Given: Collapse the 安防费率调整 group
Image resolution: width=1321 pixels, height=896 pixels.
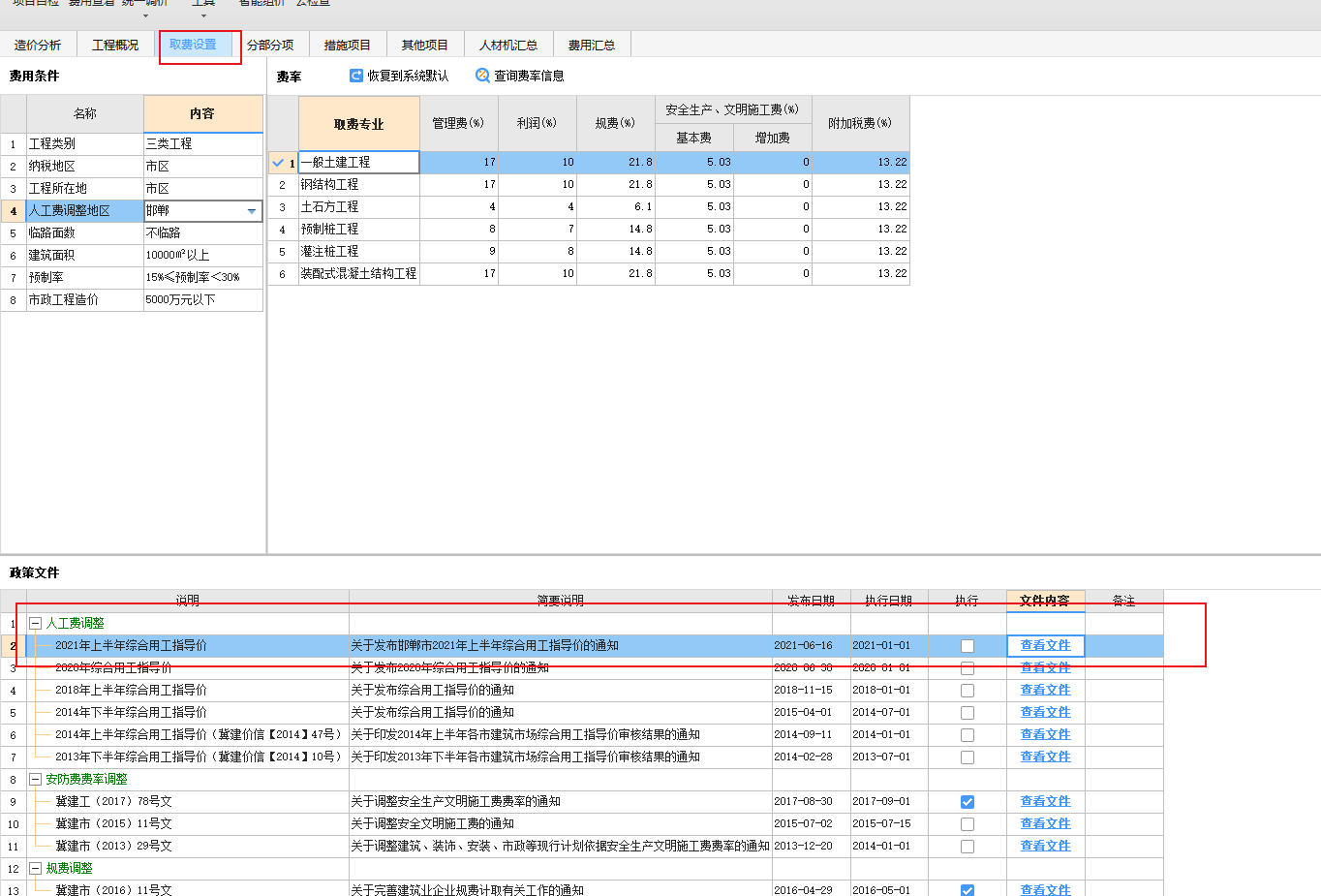Looking at the screenshot, I should click(36, 780).
